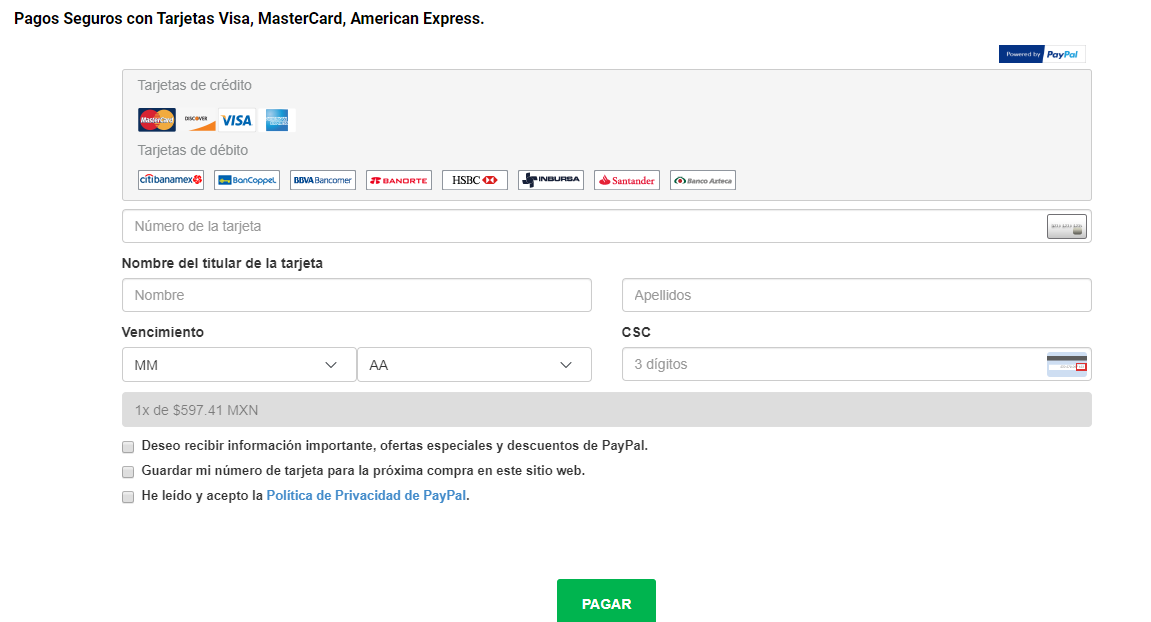Image resolution: width=1151 pixels, height=622 pixels.
Task: Click the Vencimiento label
Action: point(163,332)
